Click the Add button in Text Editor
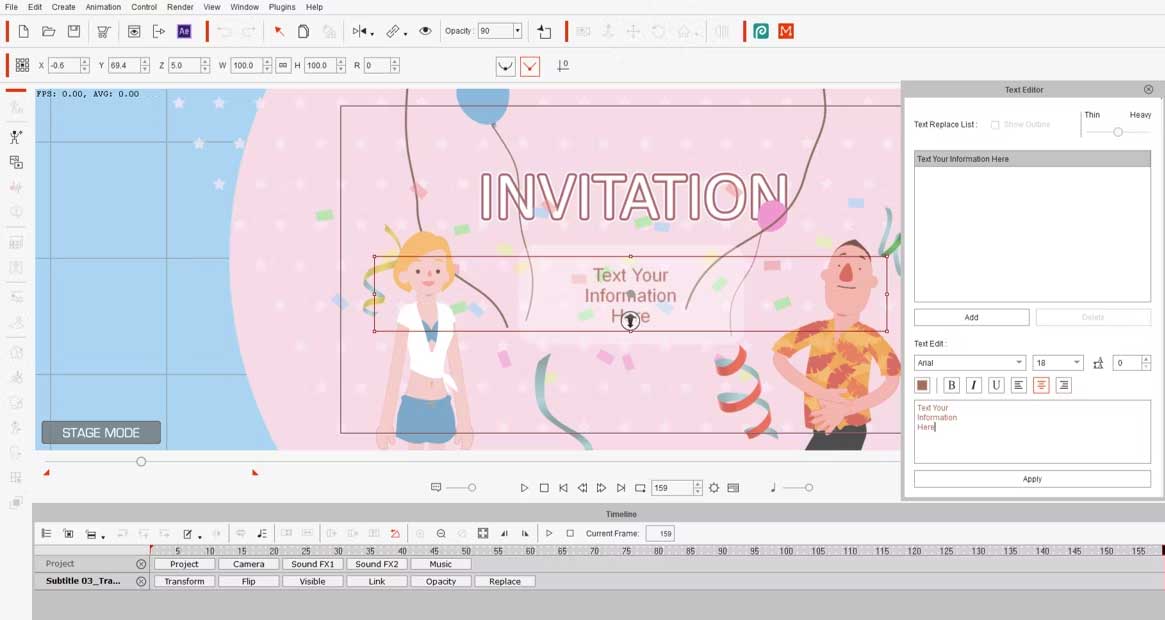Screen dimensions: 1165x620 (971, 317)
